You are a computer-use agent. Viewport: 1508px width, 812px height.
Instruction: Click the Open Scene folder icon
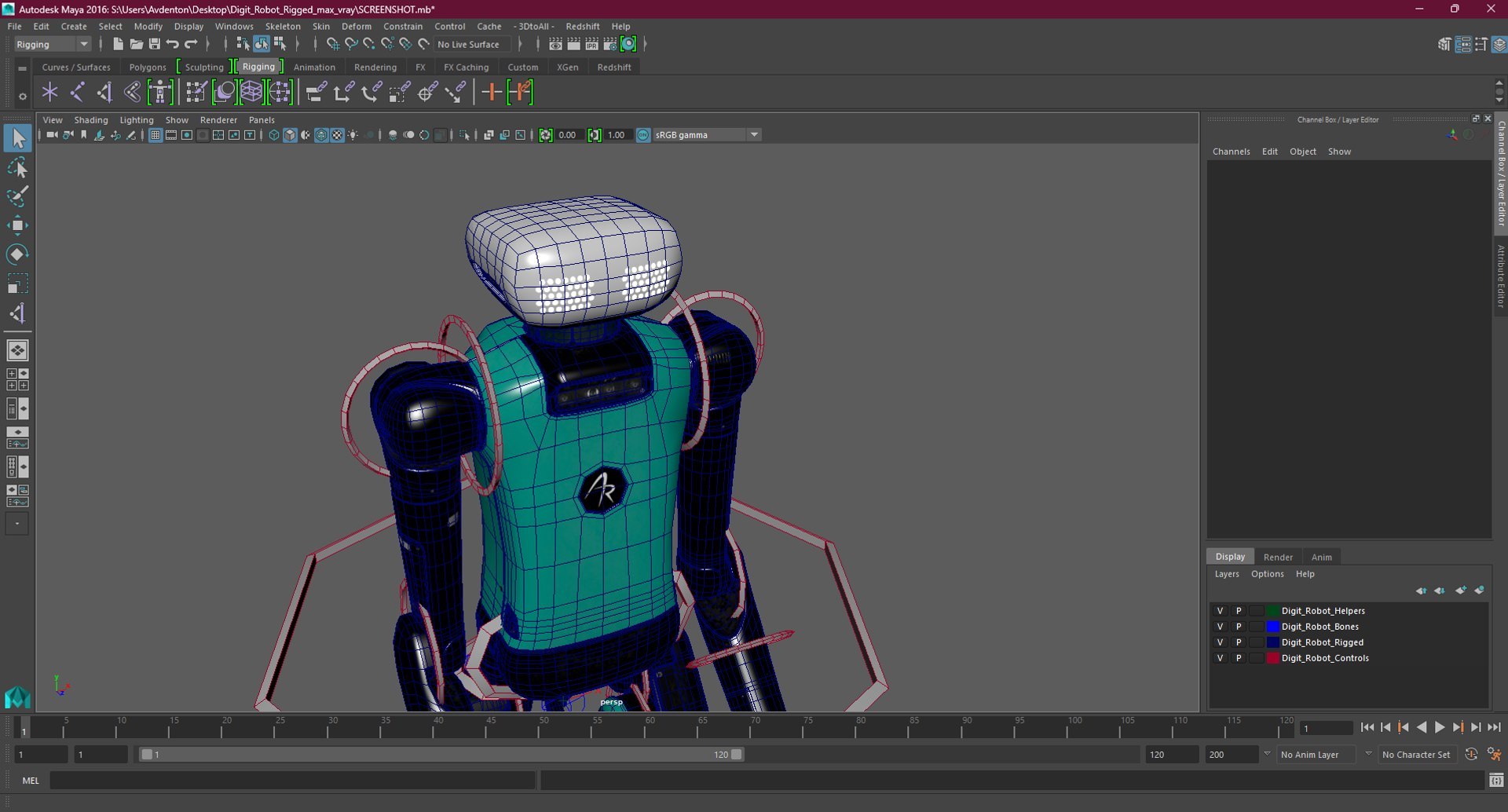click(136, 44)
